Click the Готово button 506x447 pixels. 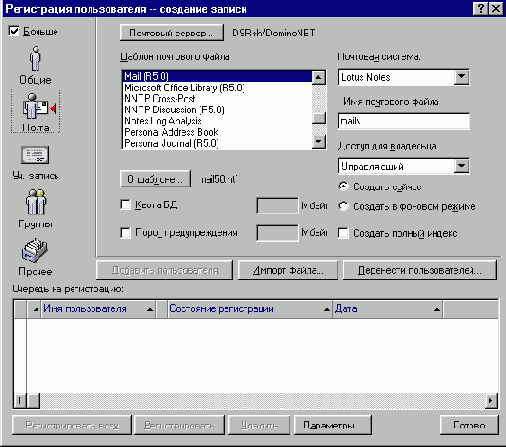click(469, 425)
